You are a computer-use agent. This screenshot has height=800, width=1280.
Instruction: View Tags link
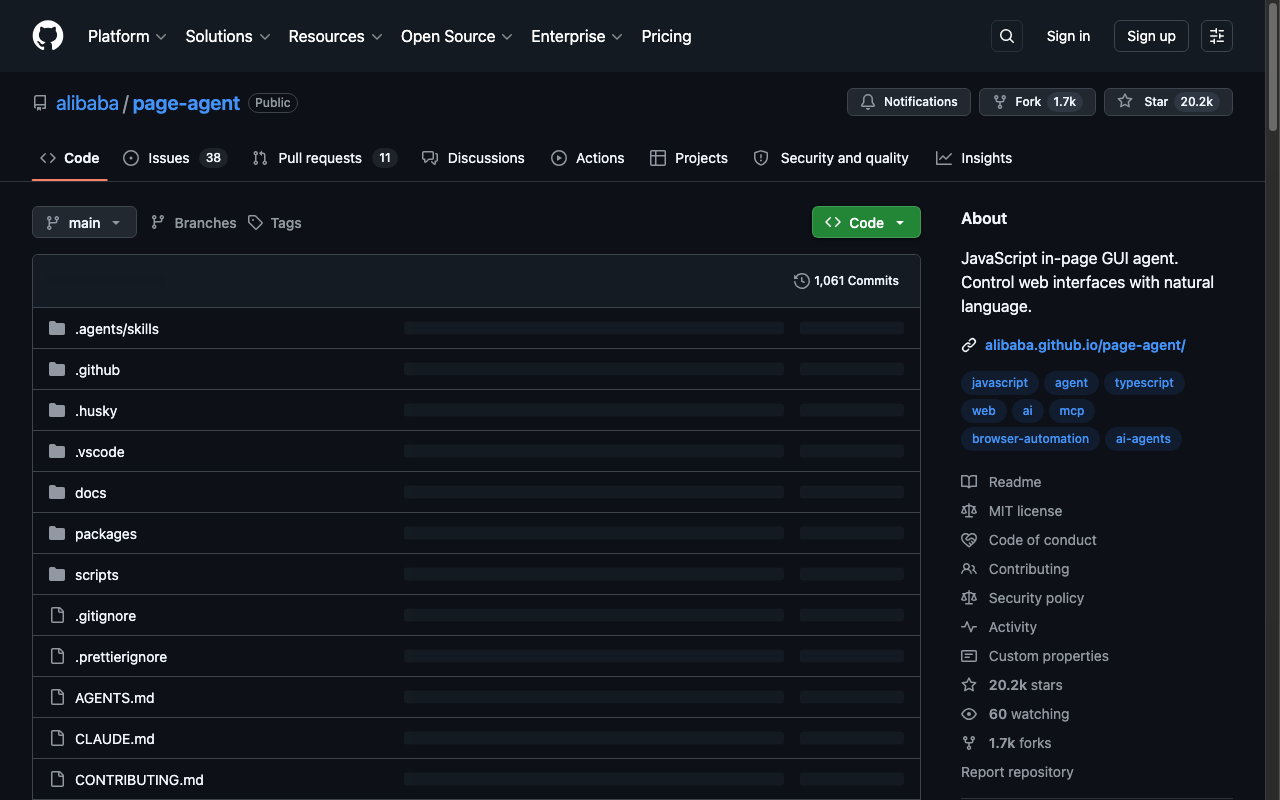(x=275, y=223)
